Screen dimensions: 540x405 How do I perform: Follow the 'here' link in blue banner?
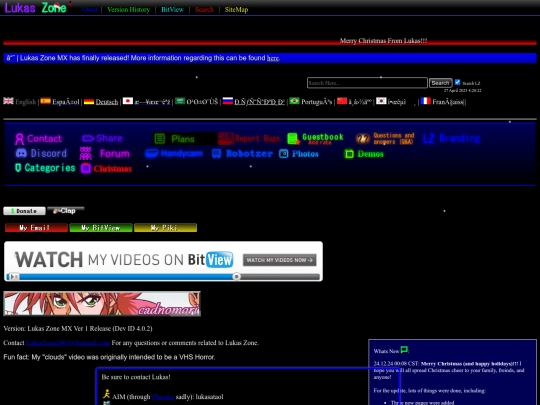coord(273,58)
